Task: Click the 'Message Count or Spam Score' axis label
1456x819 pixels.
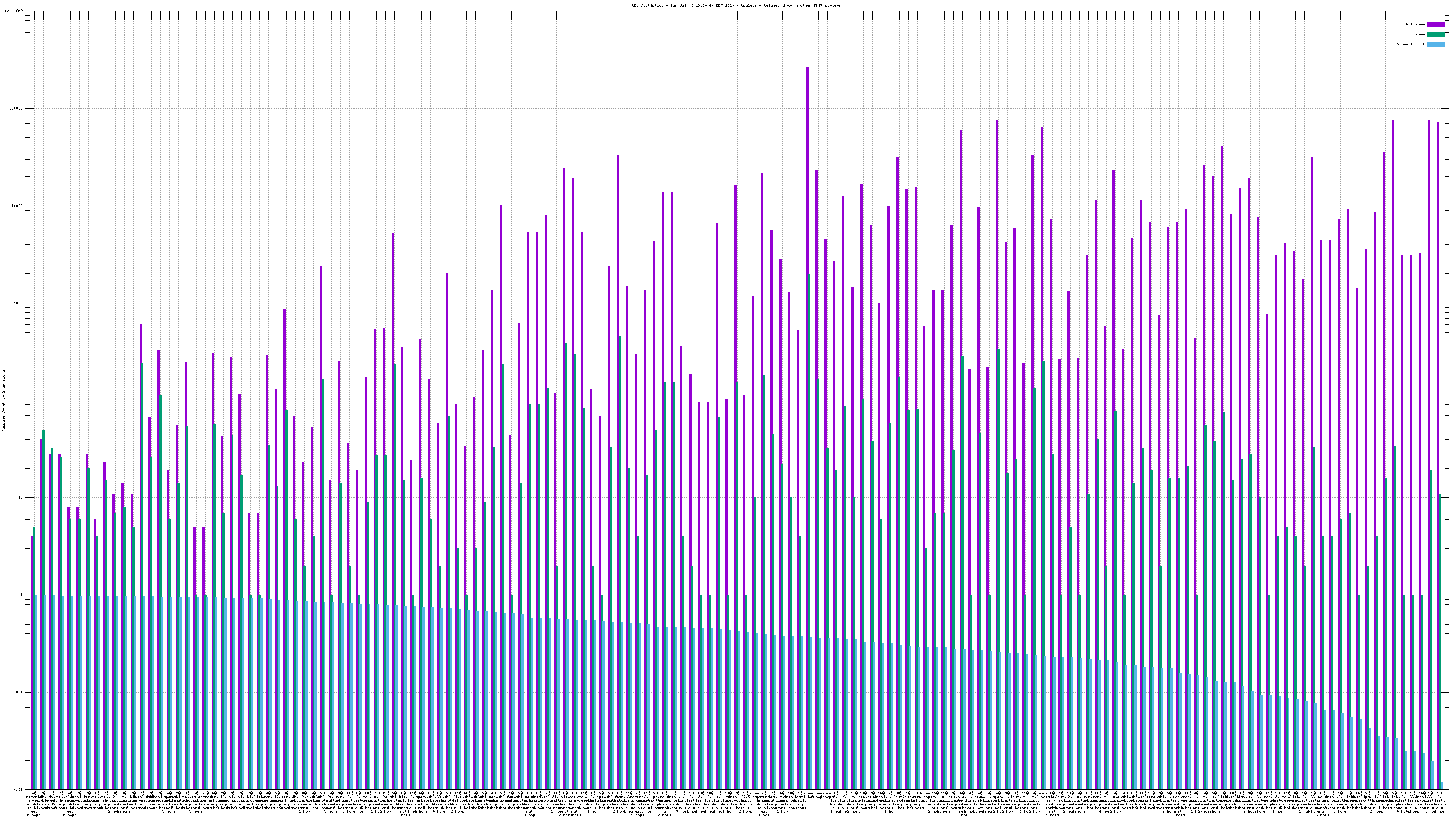Action: coord(3,401)
